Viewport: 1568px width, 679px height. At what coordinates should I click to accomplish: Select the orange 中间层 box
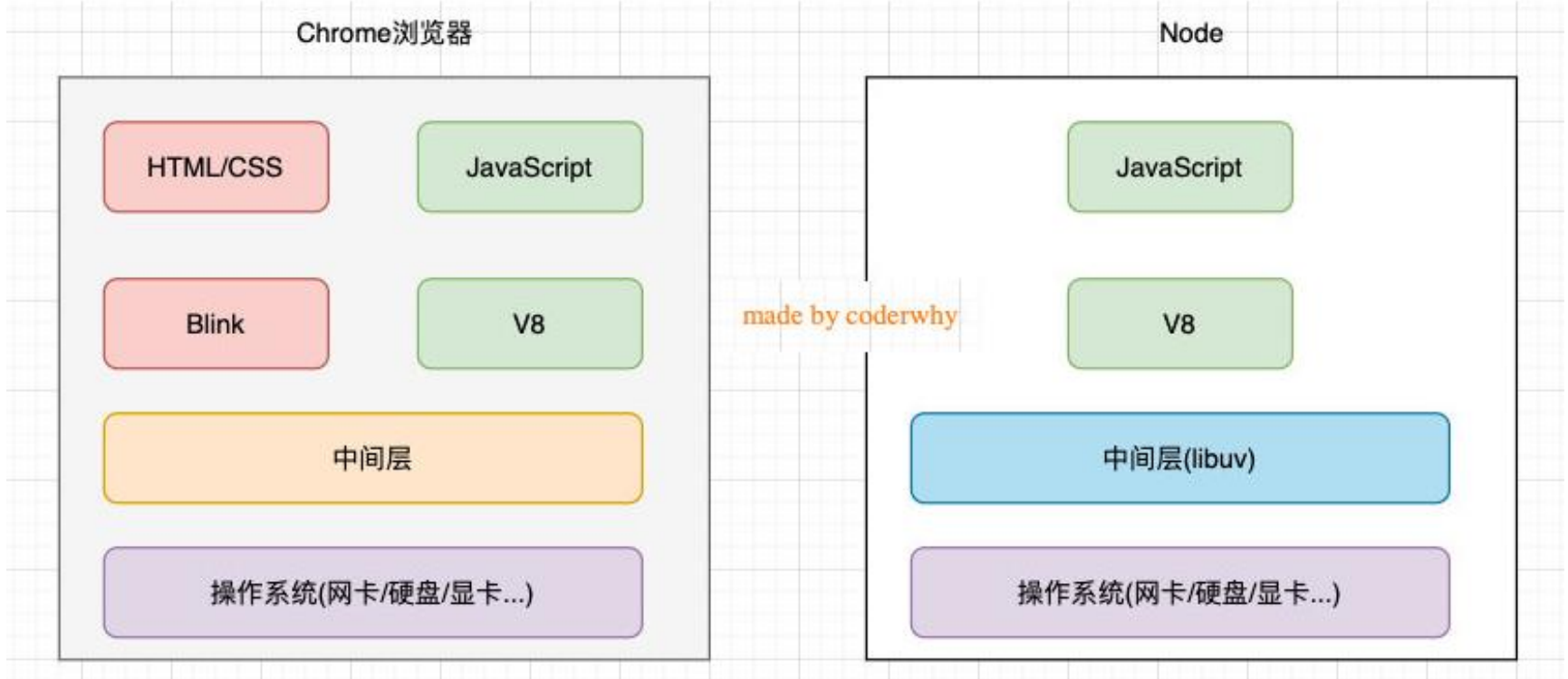[373, 458]
